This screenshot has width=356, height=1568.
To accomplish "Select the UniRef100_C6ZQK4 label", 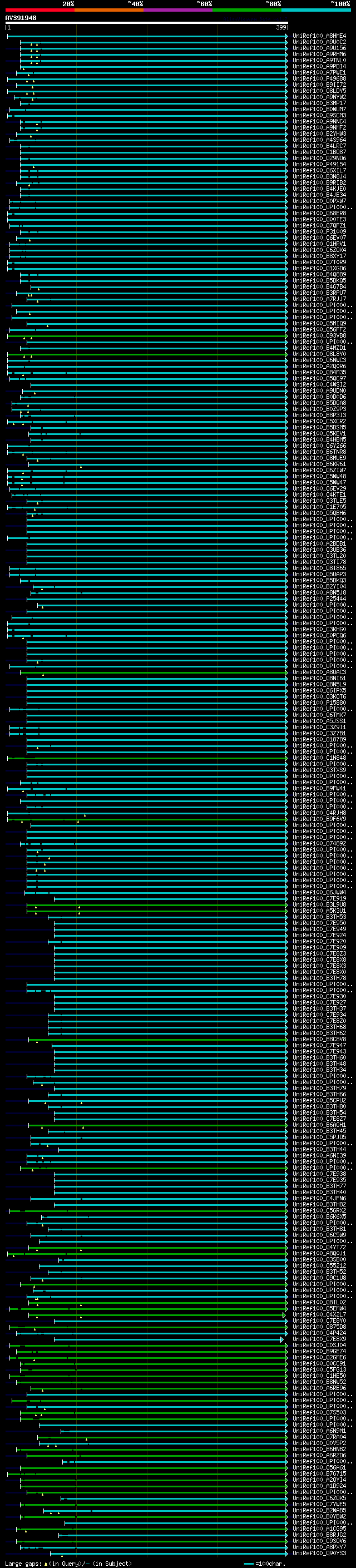I will point(319,250).
